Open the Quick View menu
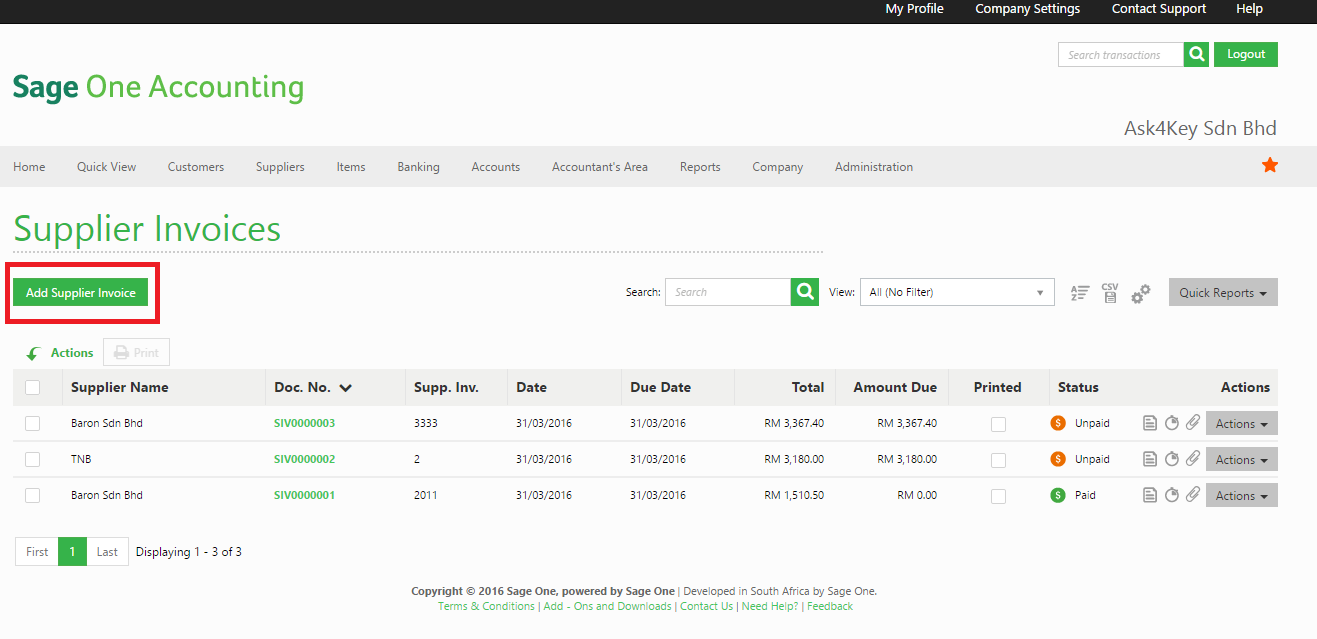The width and height of the screenshot is (1317, 639). point(106,167)
